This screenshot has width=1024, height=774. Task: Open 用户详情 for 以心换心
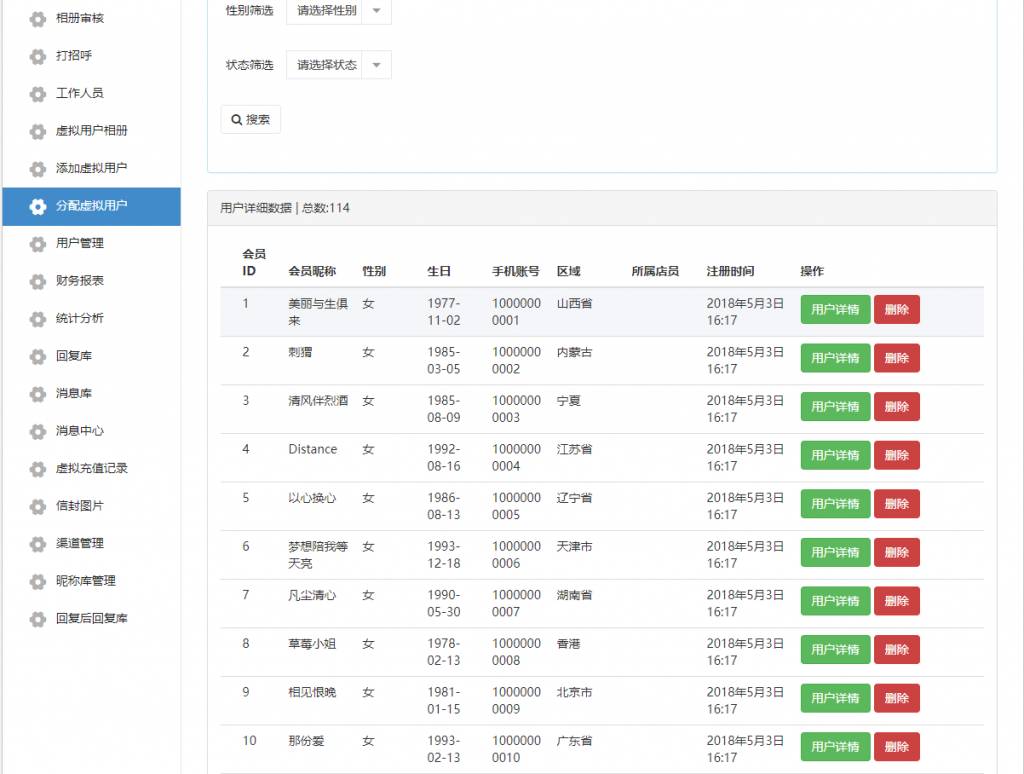pos(835,504)
